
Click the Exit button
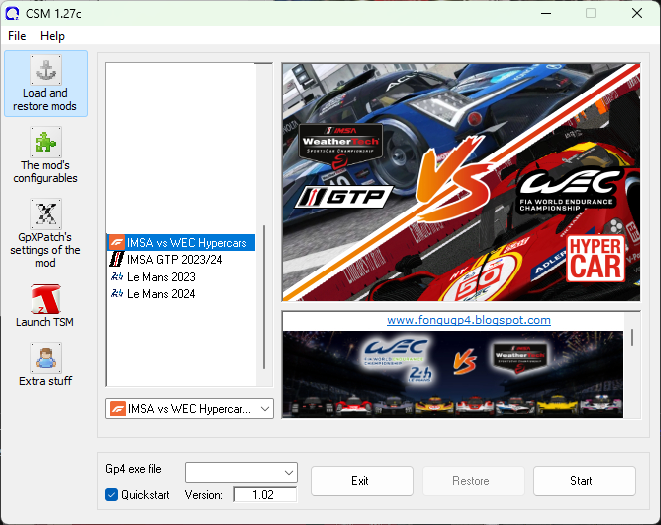click(362, 481)
